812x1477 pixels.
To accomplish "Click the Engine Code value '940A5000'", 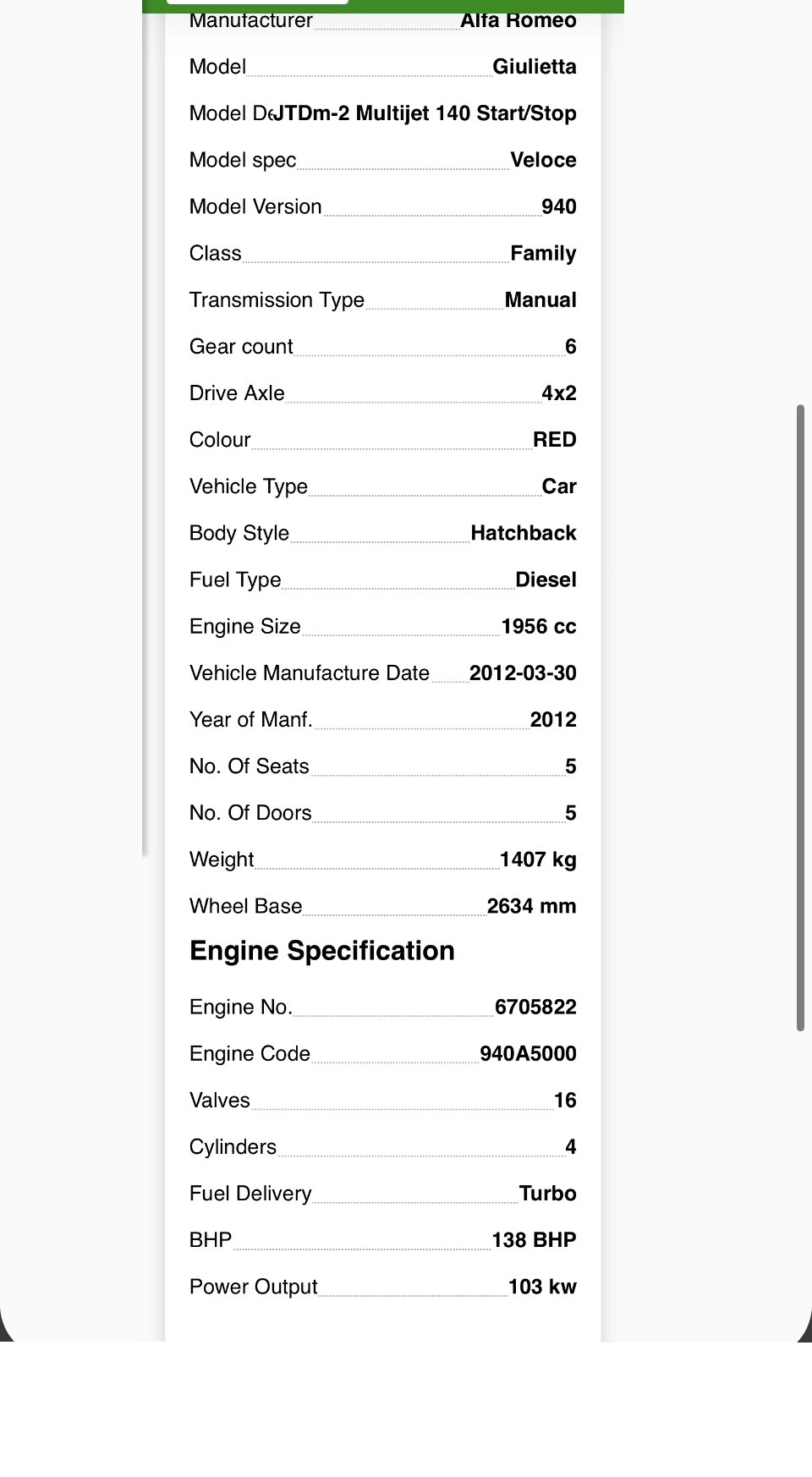I will coord(528,1053).
